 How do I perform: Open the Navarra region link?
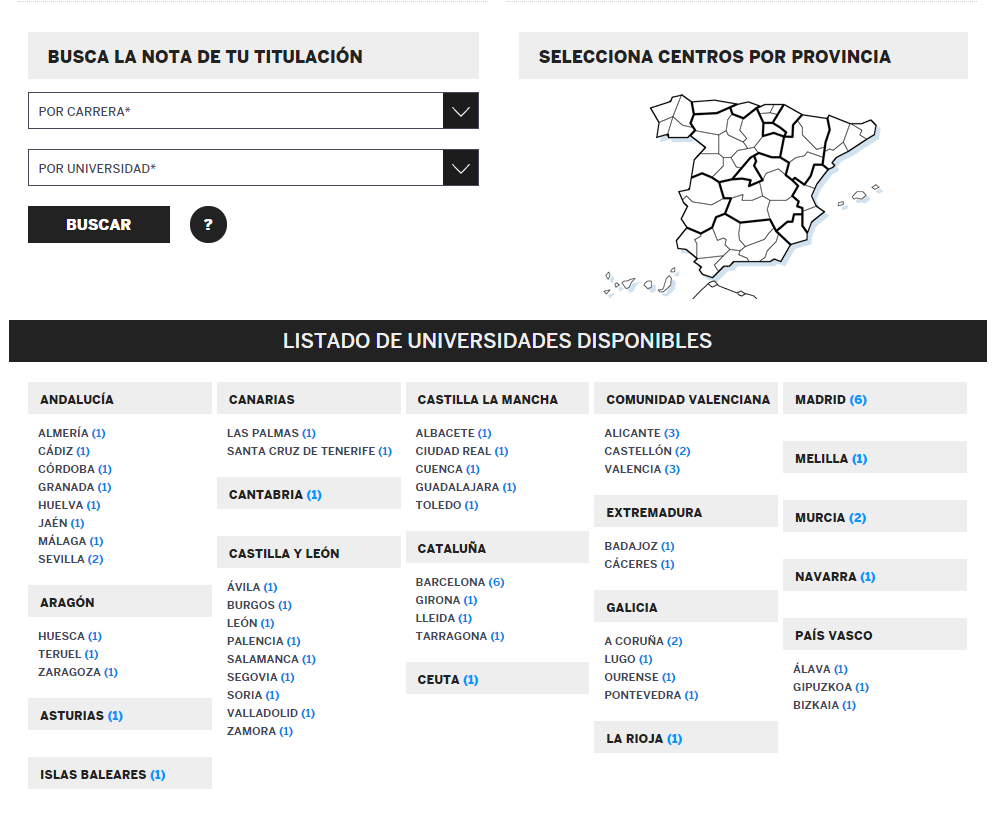tap(834, 577)
